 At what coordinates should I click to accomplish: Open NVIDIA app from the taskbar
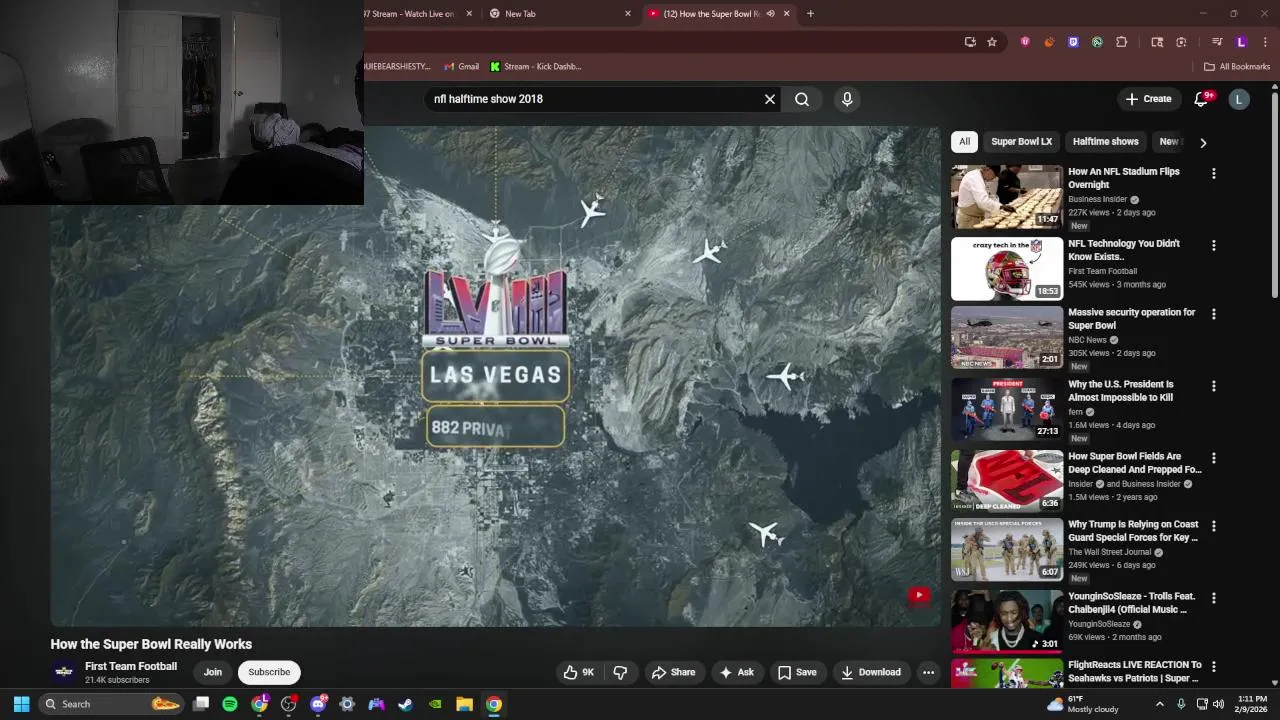tap(435, 704)
